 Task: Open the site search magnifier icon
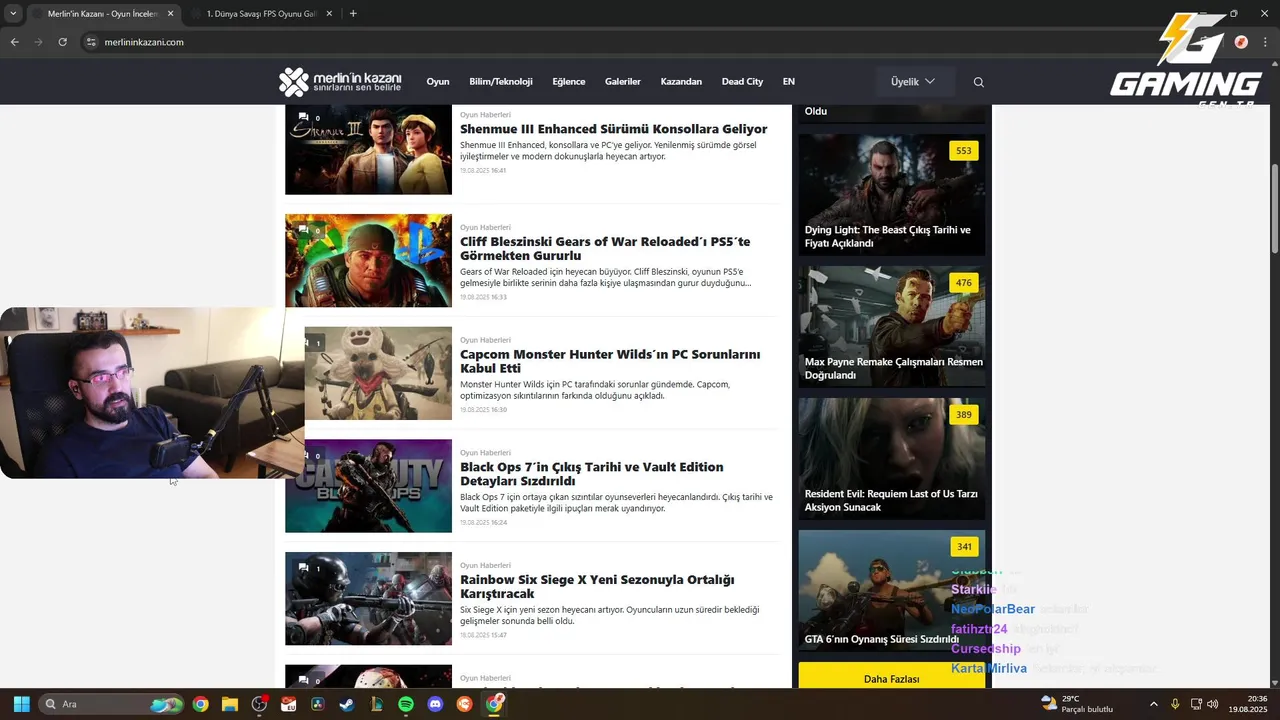tap(979, 82)
